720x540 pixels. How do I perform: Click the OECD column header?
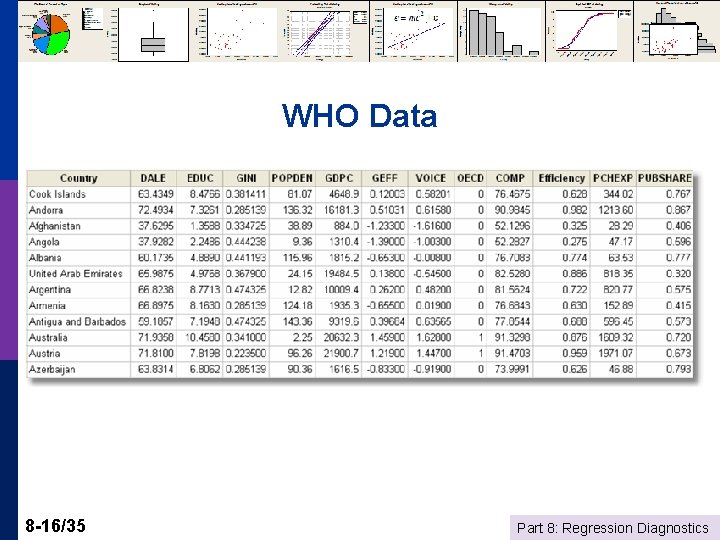(470, 178)
